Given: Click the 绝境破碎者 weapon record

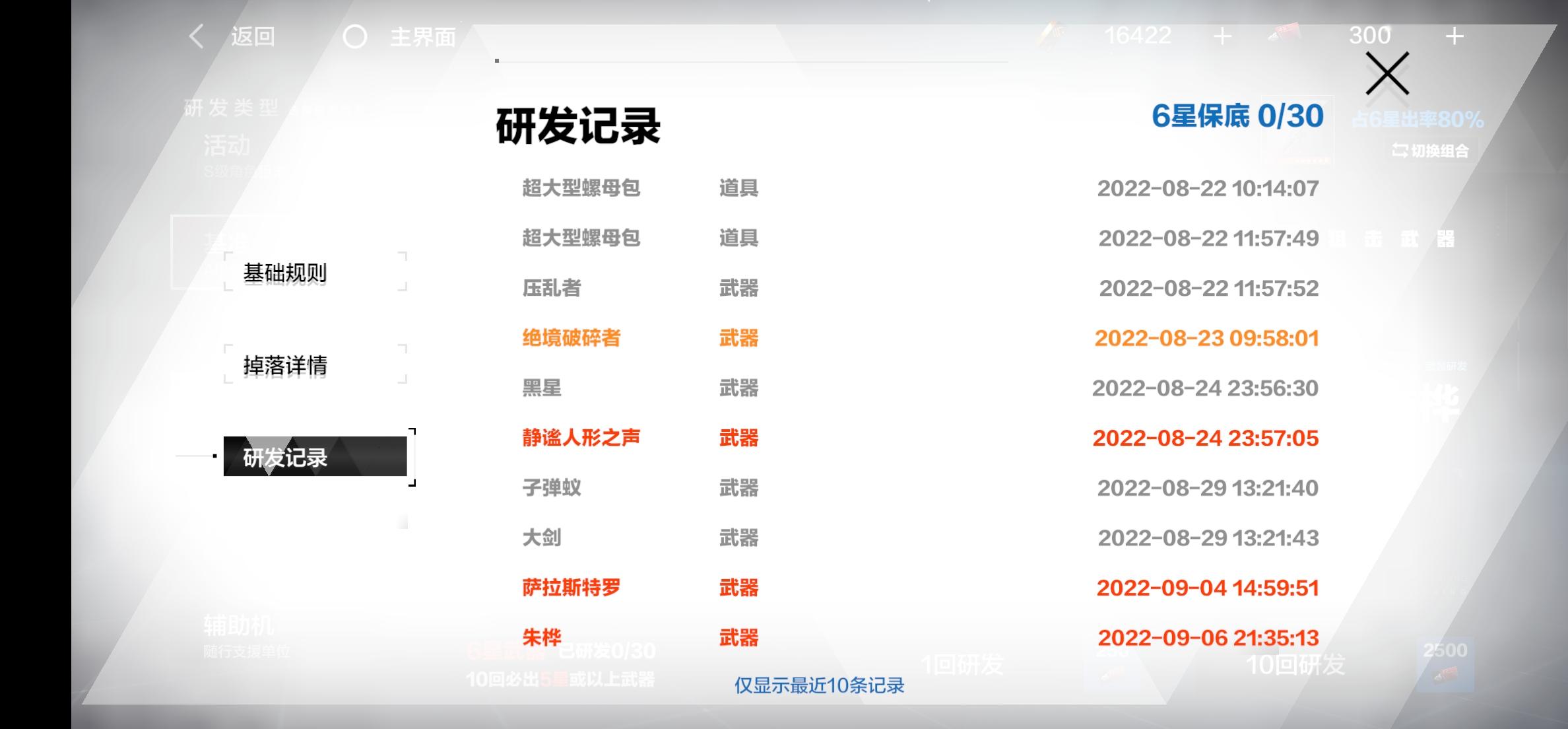Looking at the screenshot, I should coord(572,338).
